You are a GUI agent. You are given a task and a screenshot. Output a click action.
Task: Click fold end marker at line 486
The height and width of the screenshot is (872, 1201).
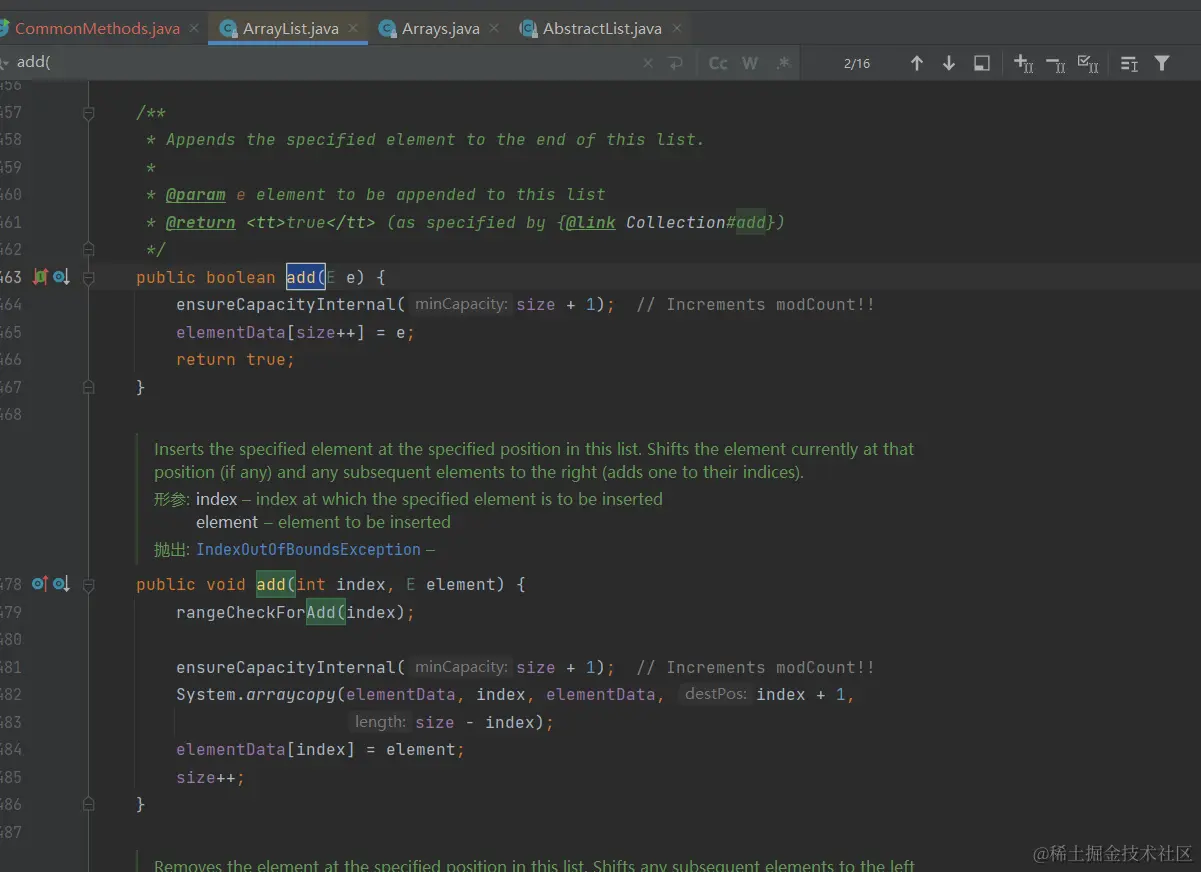[89, 803]
